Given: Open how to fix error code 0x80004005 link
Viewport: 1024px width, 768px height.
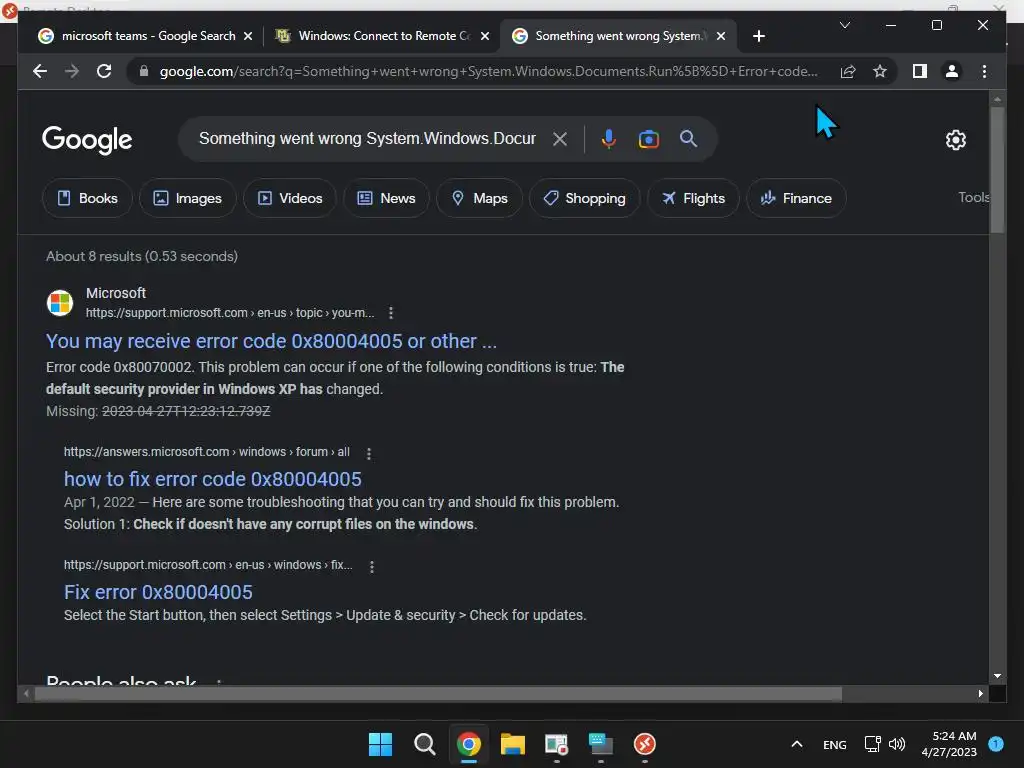Looking at the screenshot, I should click(213, 479).
